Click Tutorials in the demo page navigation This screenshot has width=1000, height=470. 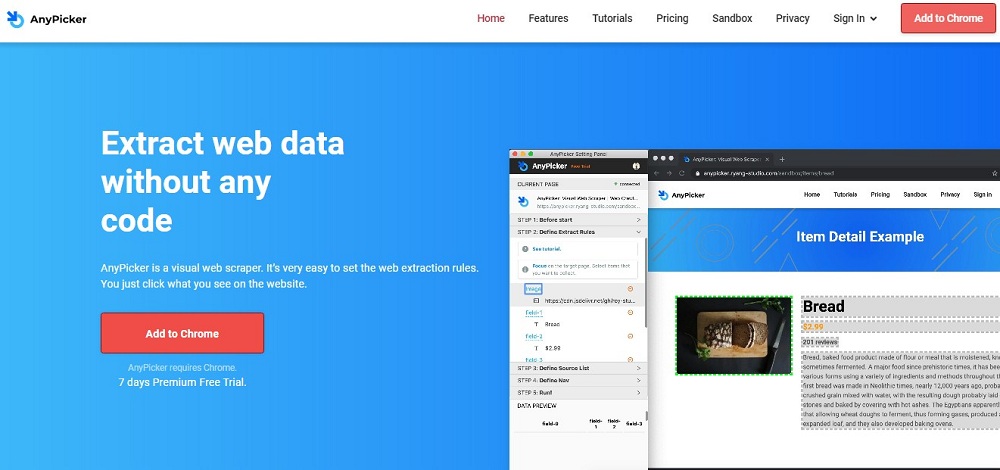tap(845, 195)
